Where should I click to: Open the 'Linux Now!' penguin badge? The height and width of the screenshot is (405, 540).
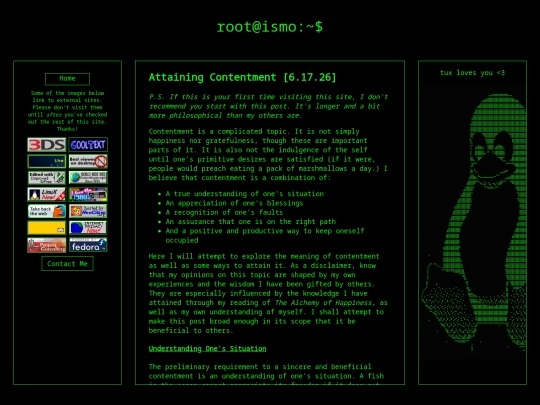pos(46,195)
